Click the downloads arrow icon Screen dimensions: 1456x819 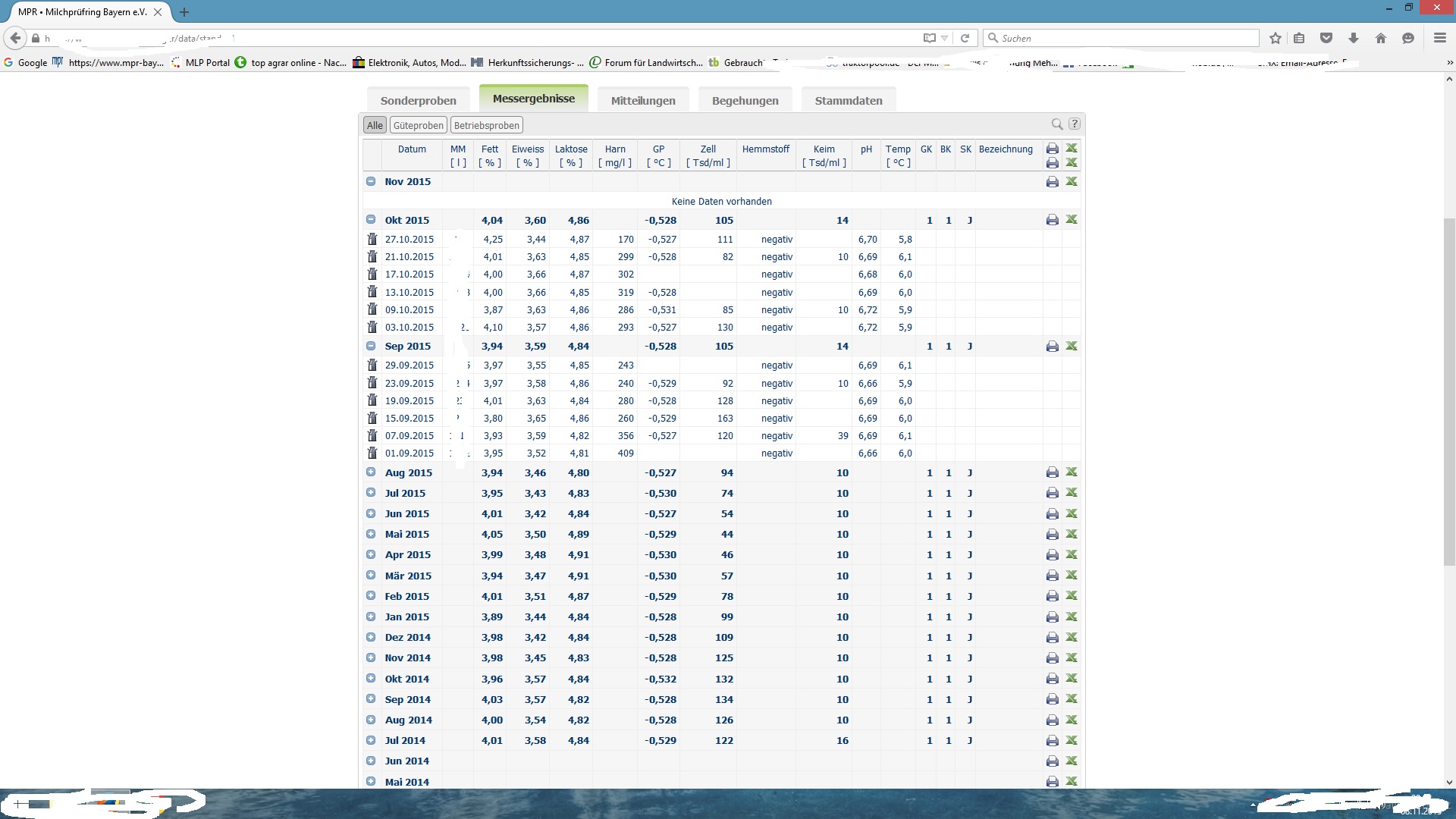pos(1353,38)
